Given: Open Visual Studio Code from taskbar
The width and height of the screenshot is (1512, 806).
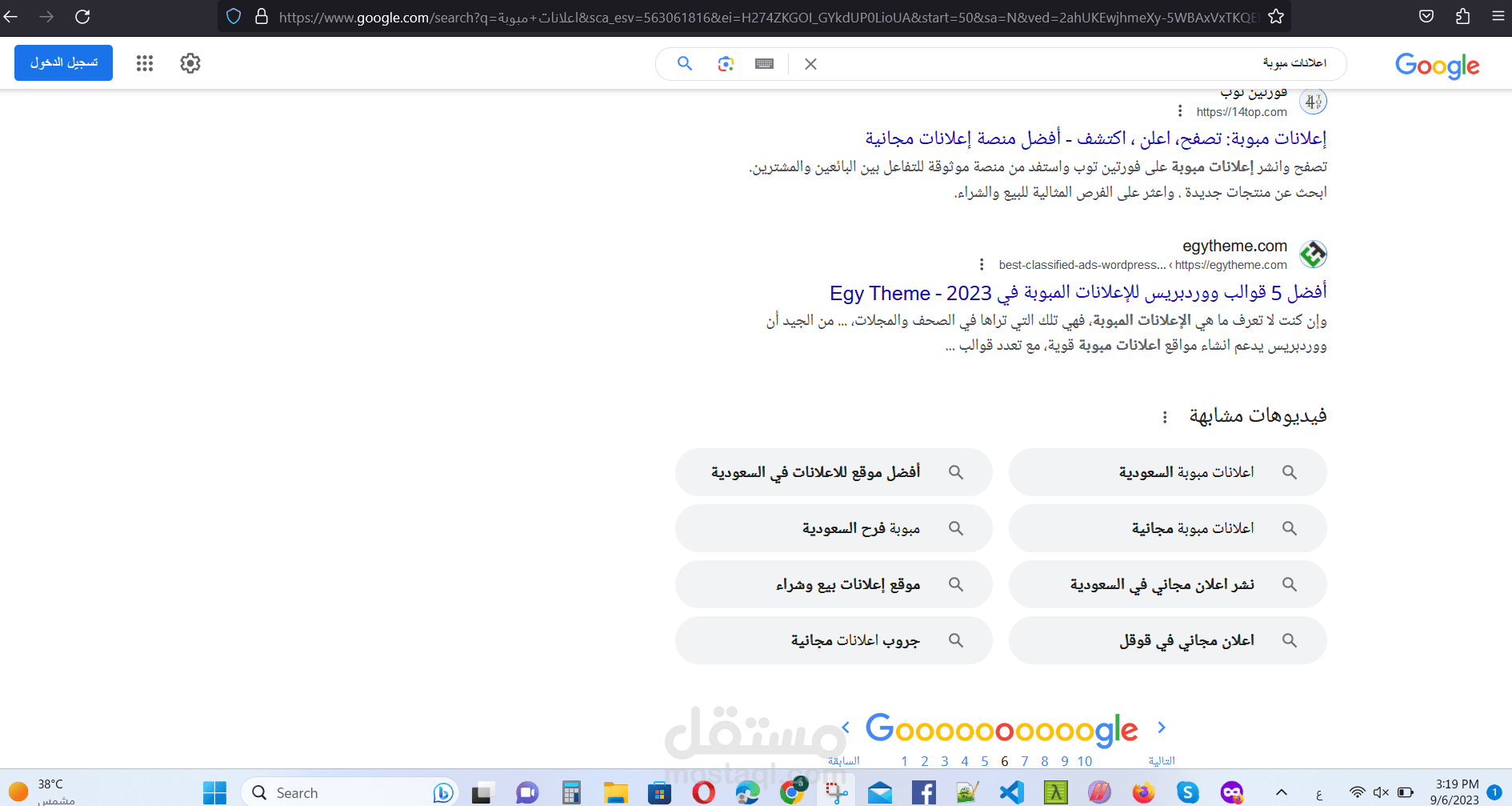Looking at the screenshot, I should coord(1012,792).
